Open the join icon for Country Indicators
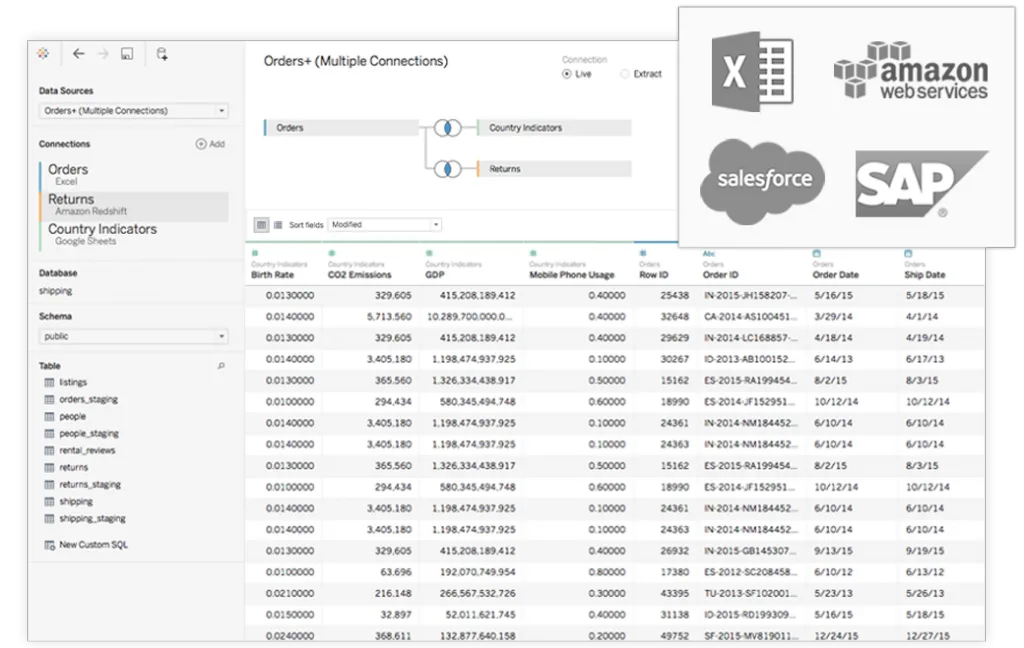This screenshot has width=1024, height=648. [449, 128]
